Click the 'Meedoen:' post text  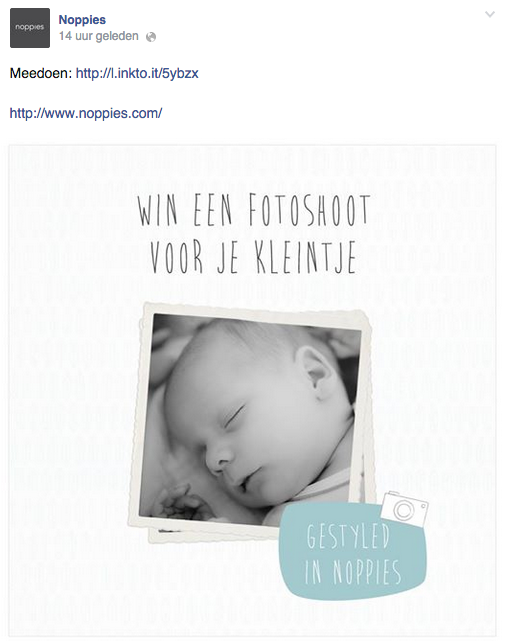(x=41, y=74)
